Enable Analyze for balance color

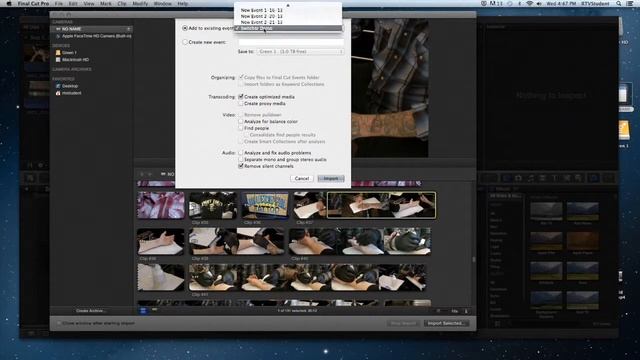(x=241, y=122)
